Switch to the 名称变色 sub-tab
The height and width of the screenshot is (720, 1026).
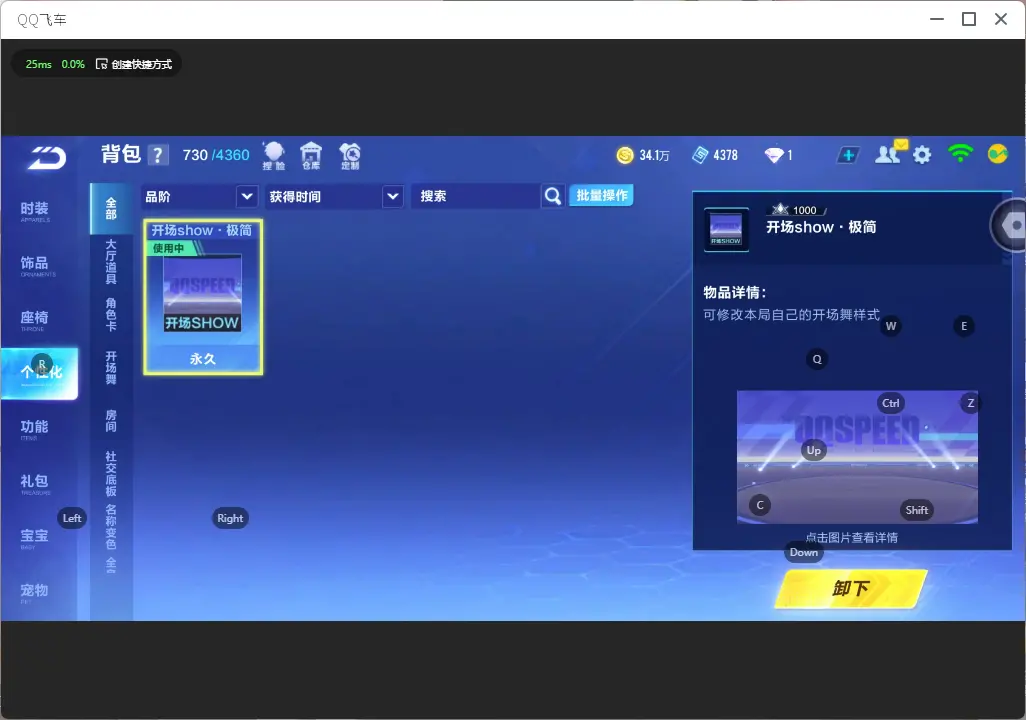coord(111,527)
